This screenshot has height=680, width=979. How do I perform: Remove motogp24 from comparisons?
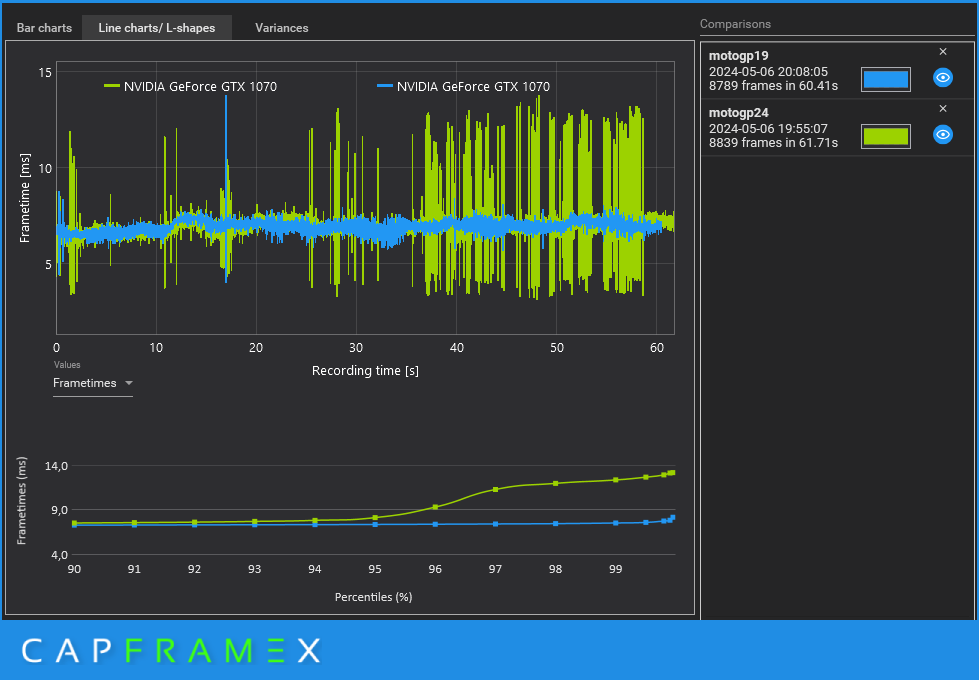[943, 109]
